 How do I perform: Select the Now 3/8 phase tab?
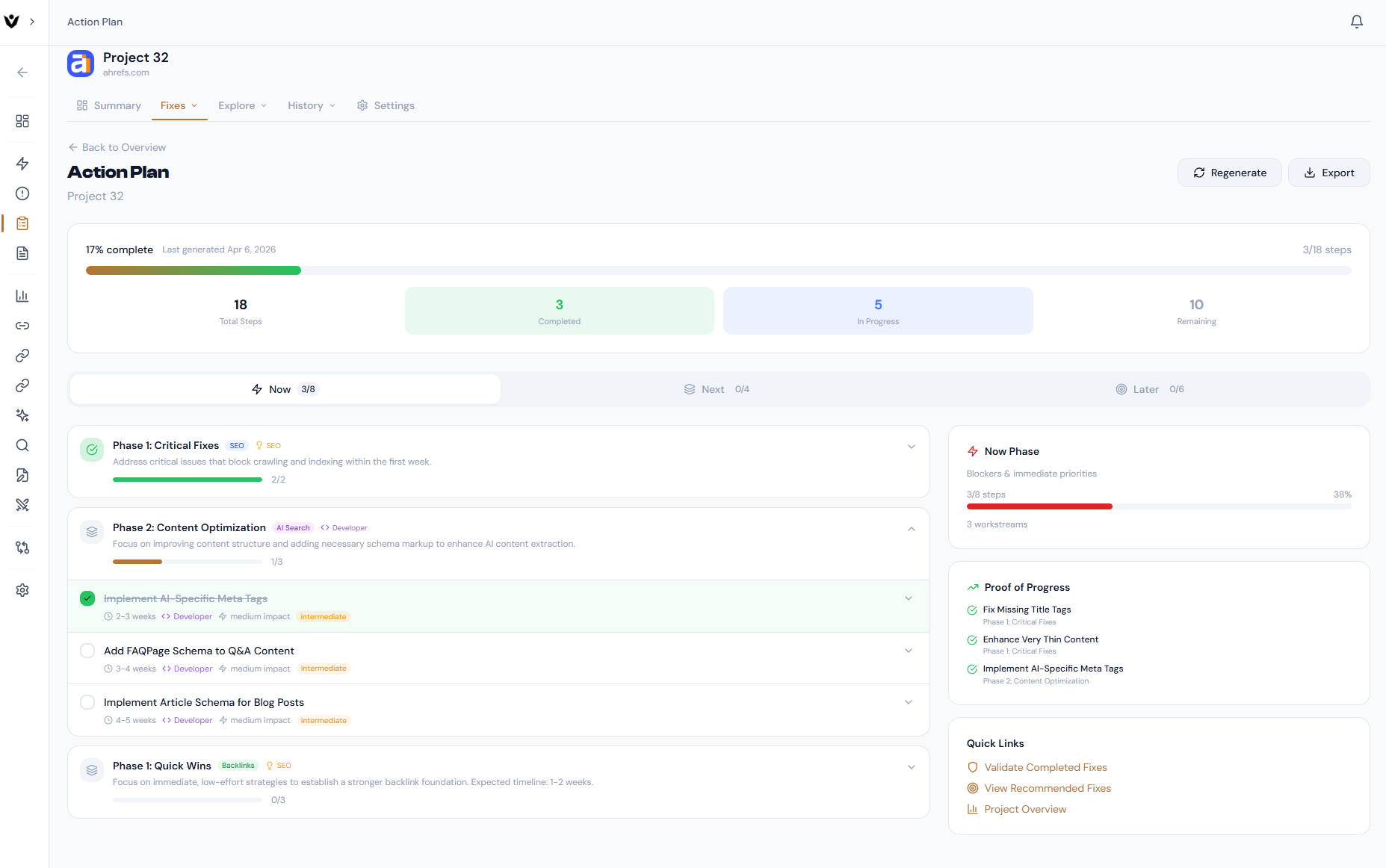tap(285, 389)
